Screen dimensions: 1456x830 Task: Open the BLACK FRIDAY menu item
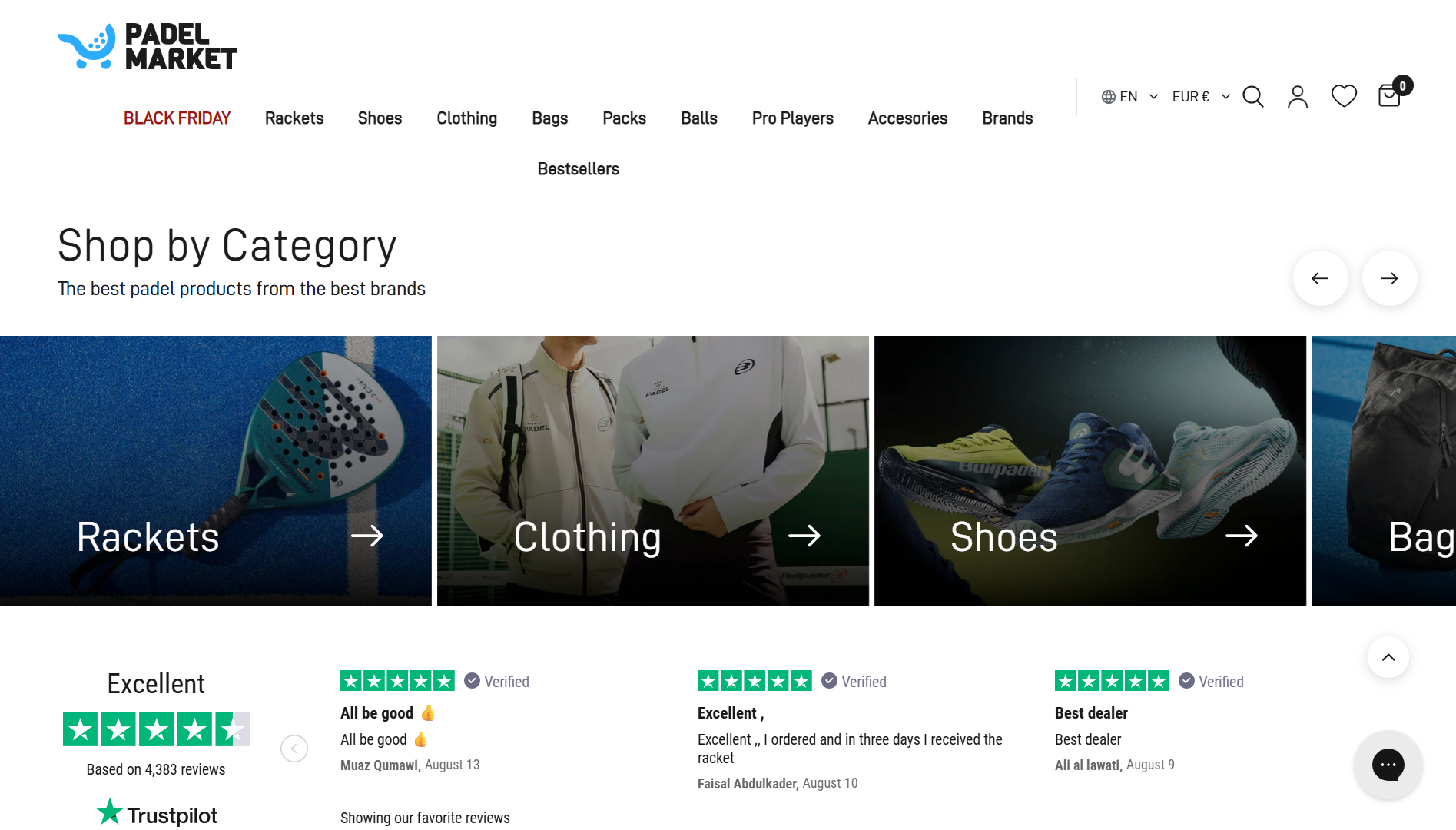point(177,118)
